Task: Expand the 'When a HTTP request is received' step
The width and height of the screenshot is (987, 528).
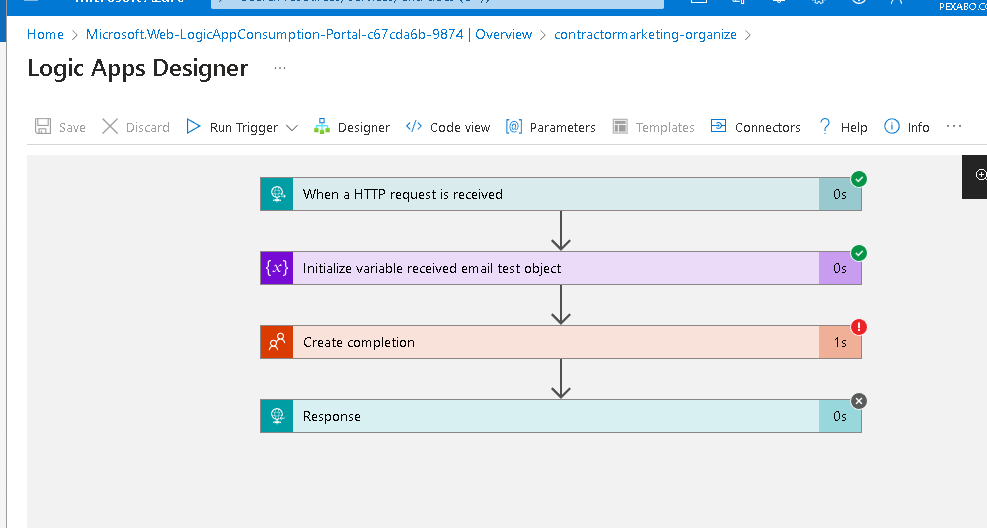Action: point(561,194)
